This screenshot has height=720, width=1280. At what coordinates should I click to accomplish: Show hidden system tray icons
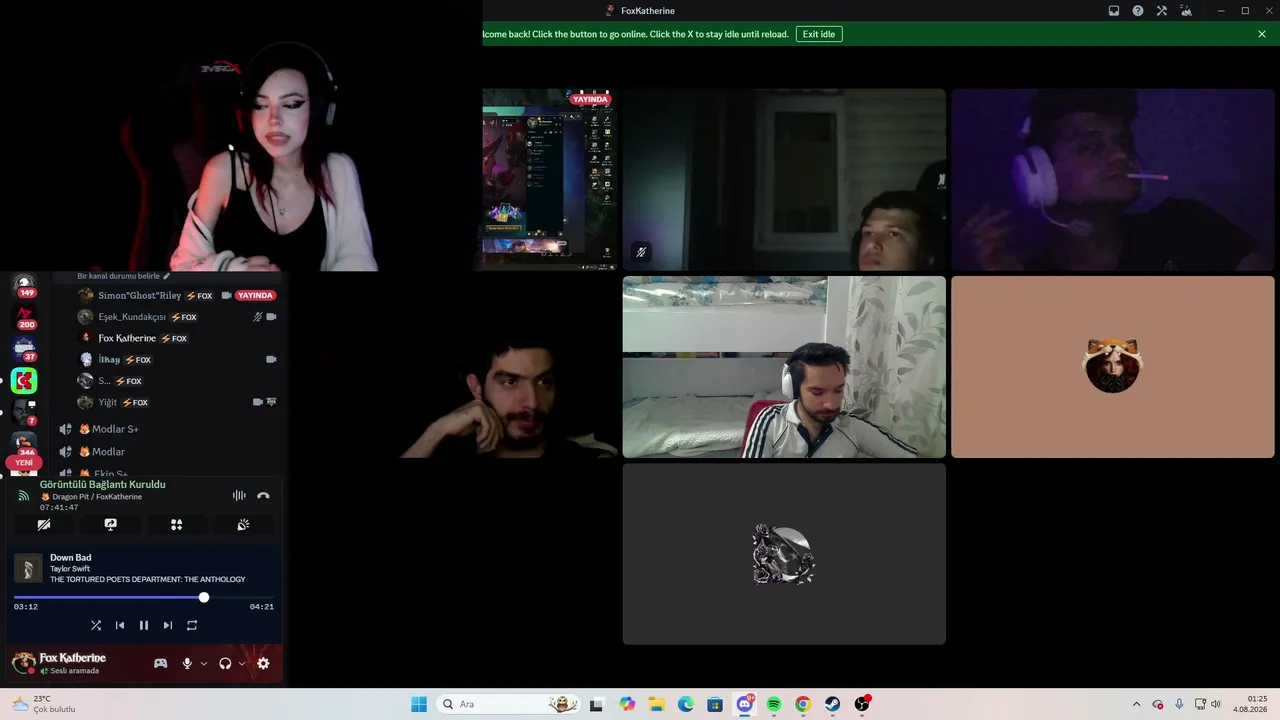(x=1136, y=704)
